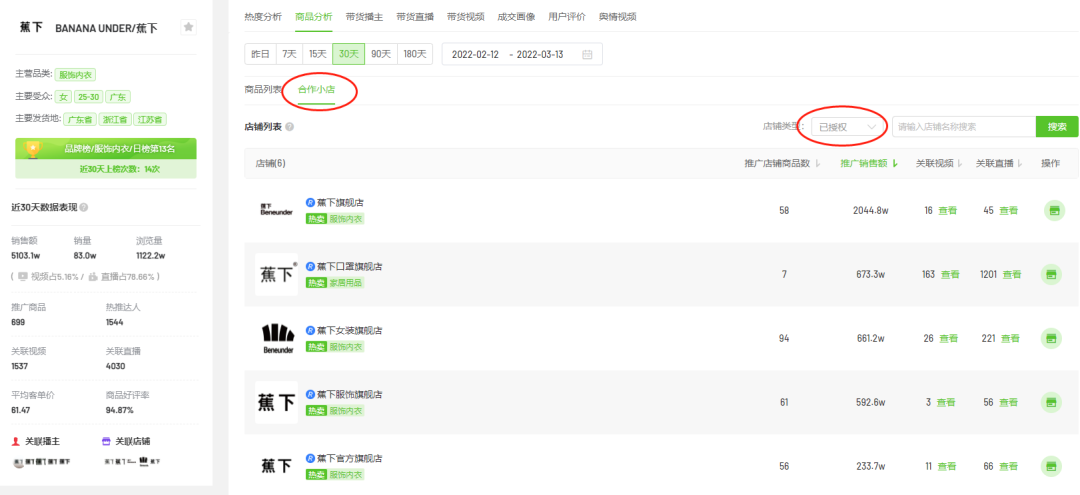Switch to 带货播主 tab
Image resolution: width=1080 pixels, height=495 pixels.
click(x=364, y=17)
